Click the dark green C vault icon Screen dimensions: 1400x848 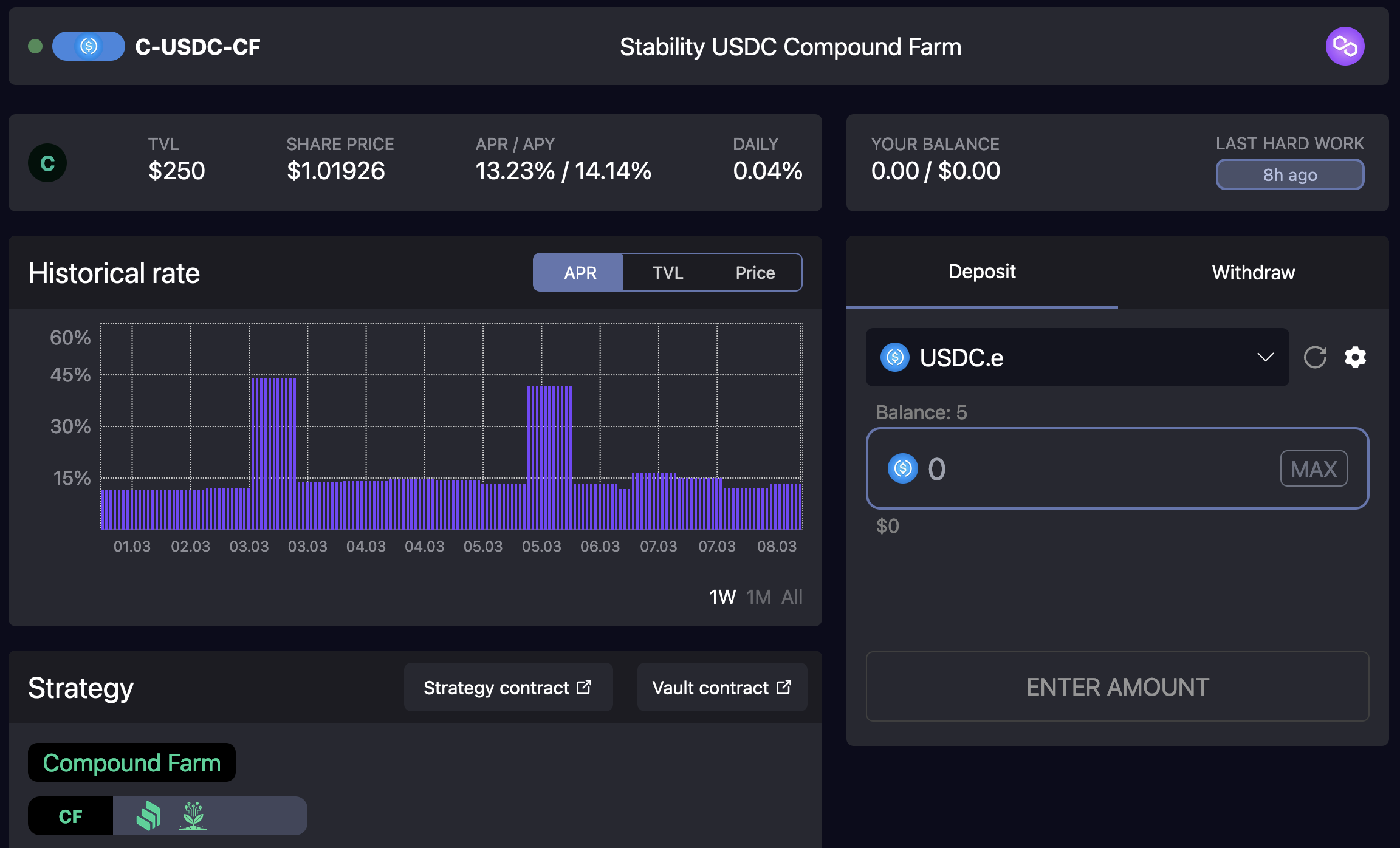[47, 163]
